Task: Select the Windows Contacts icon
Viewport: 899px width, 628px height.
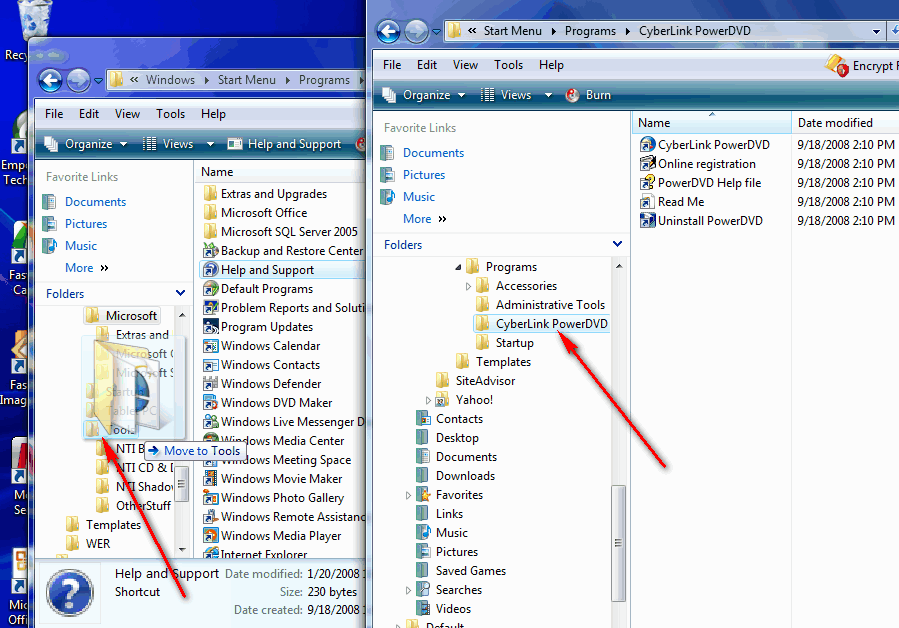Action: click(x=210, y=365)
